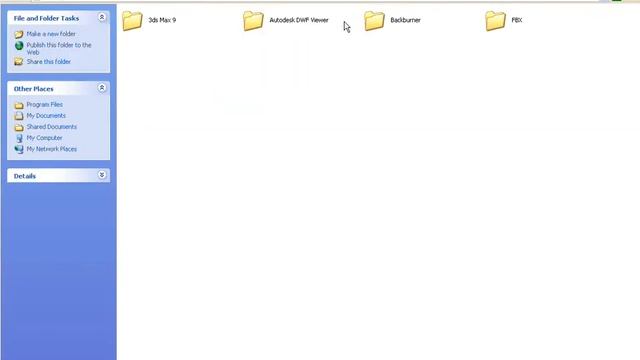The height and width of the screenshot is (360, 640).
Task: Select Make a new folder link
Action: pyautogui.click(x=51, y=34)
